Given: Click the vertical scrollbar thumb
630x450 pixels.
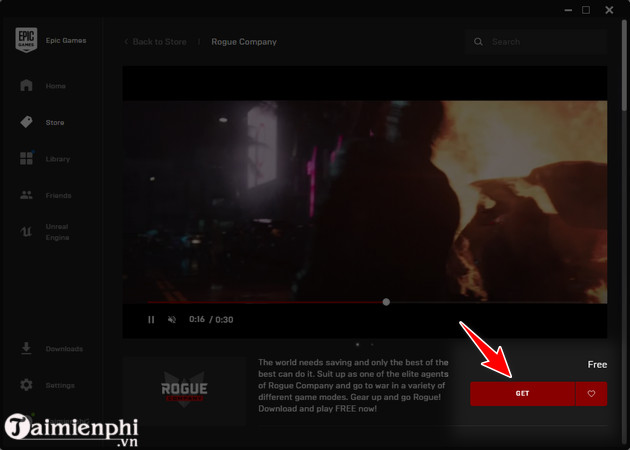Looking at the screenshot, I should click(x=624, y=65).
